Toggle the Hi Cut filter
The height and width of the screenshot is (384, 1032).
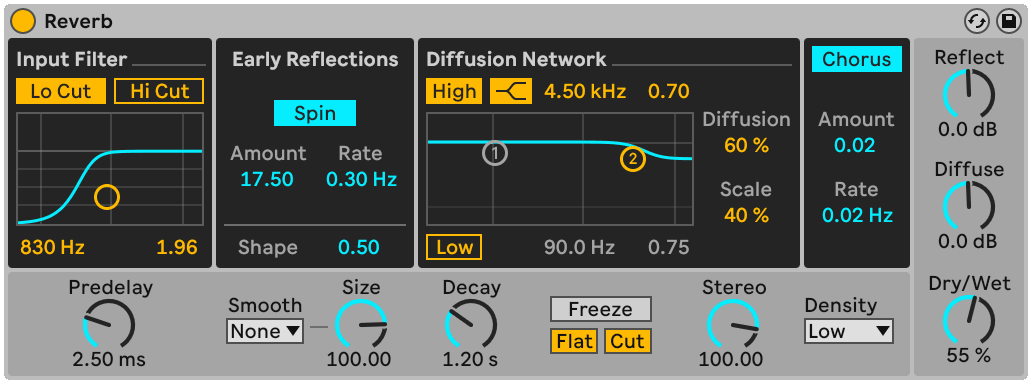[159, 91]
